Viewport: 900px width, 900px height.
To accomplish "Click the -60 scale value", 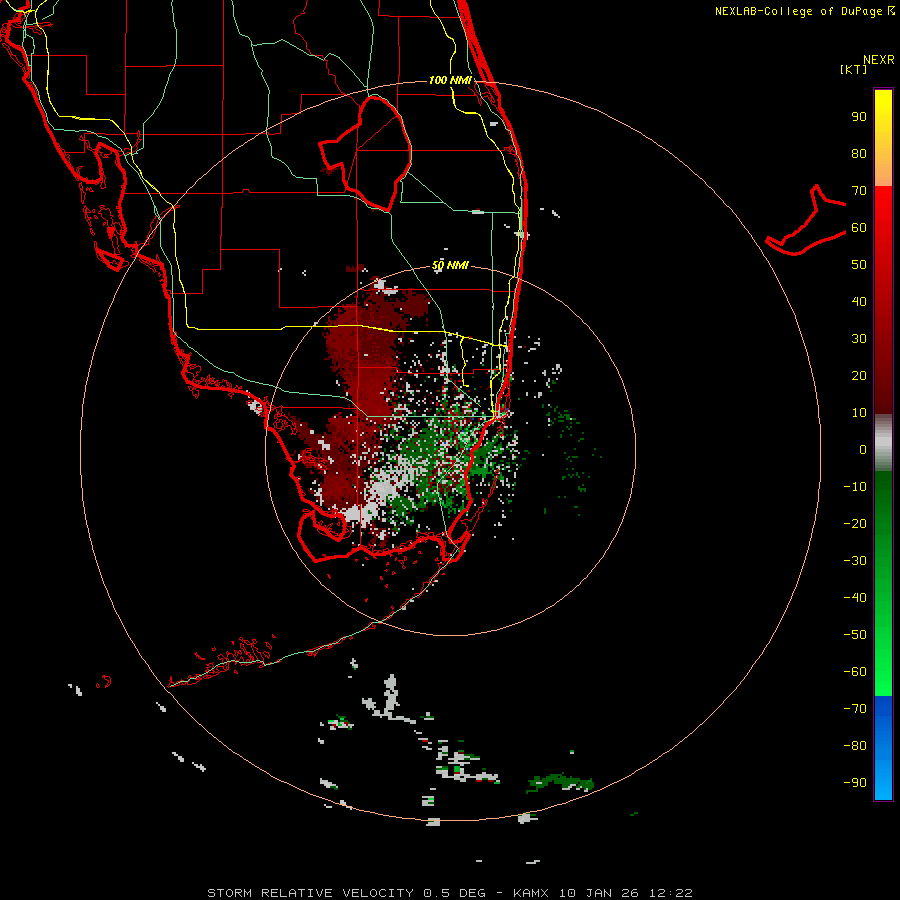I will [x=855, y=672].
